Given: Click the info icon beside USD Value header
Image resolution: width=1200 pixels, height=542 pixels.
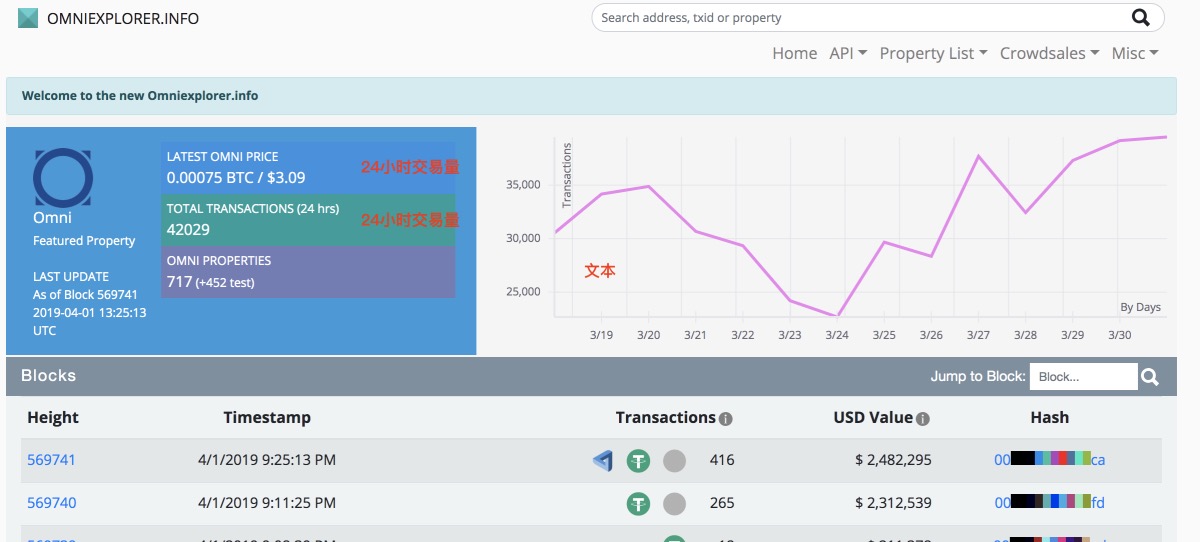Looking at the screenshot, I should [x=923, y=419].
